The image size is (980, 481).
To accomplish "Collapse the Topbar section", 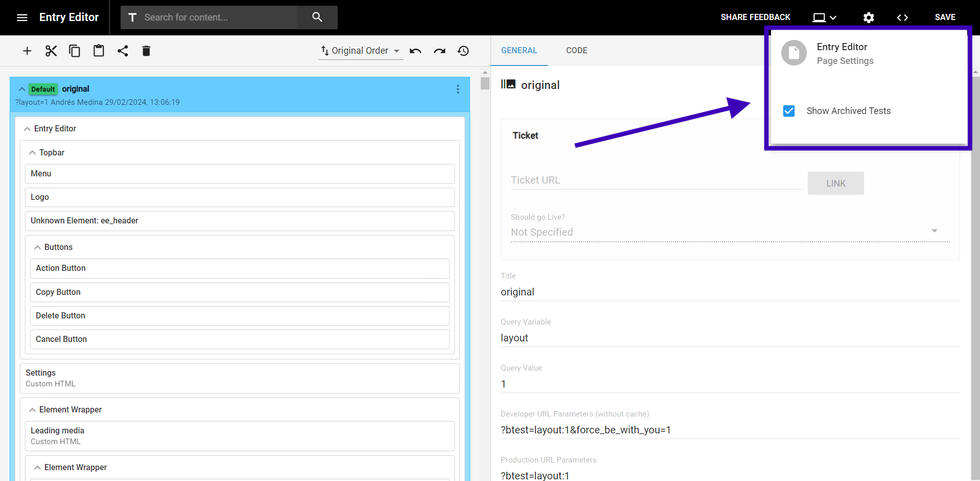I will pyautogui.click(x=31, y=153).
